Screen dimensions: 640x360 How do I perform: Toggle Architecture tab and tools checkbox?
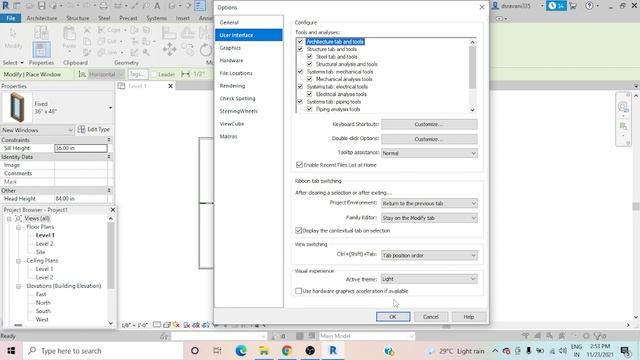click(x=300, y=42)
